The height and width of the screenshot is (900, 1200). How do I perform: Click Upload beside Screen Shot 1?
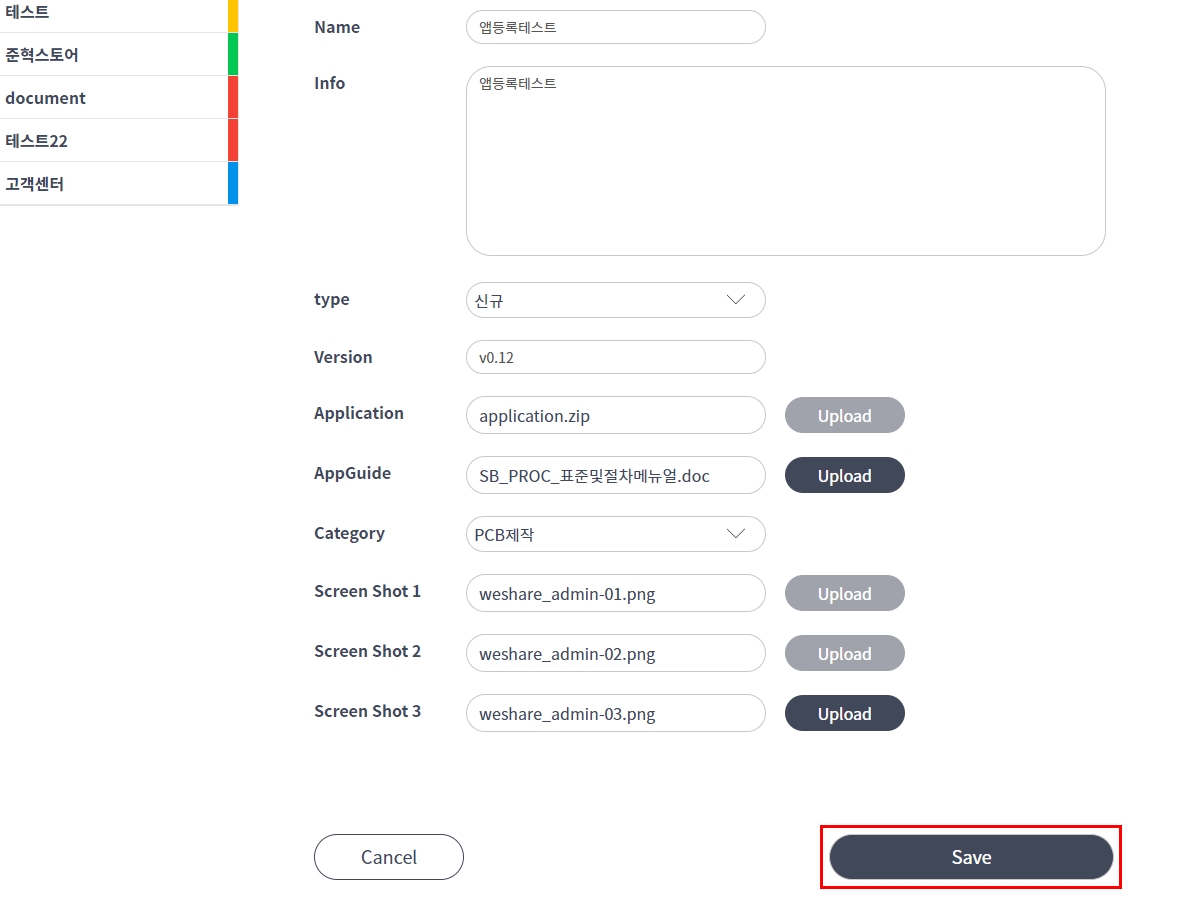click(844, 593)
